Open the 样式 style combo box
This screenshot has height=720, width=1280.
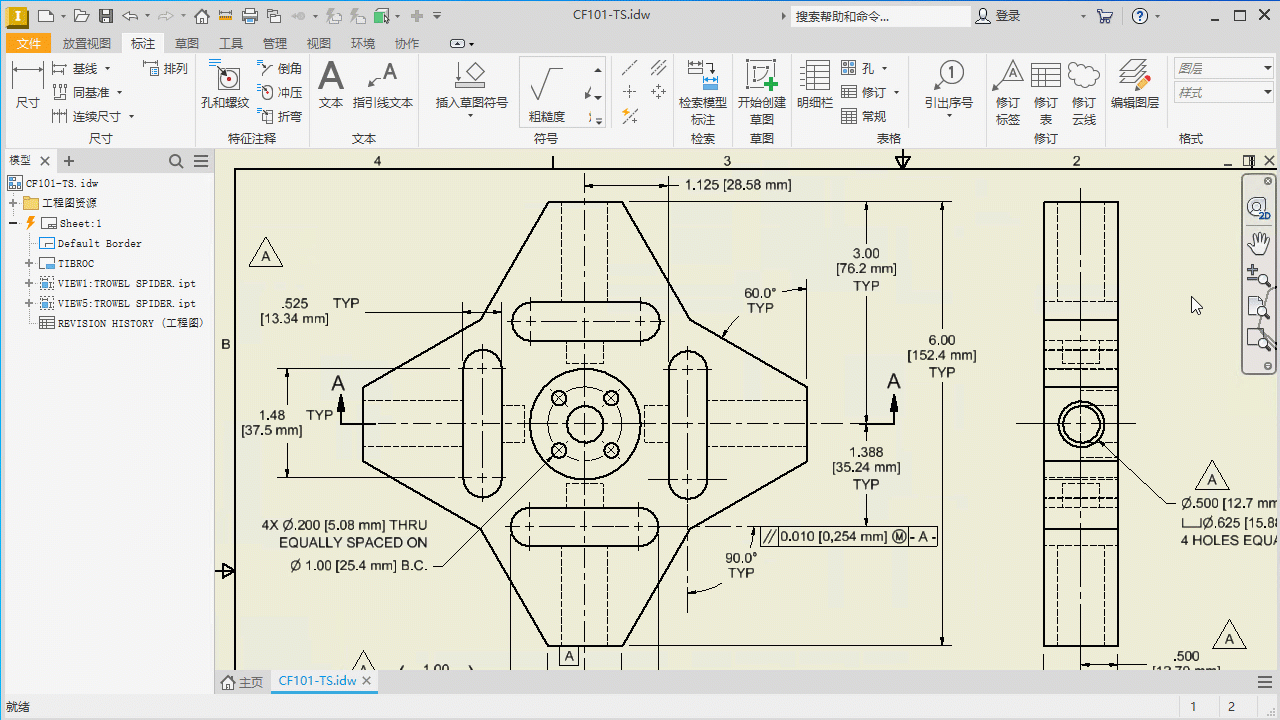1224,93
